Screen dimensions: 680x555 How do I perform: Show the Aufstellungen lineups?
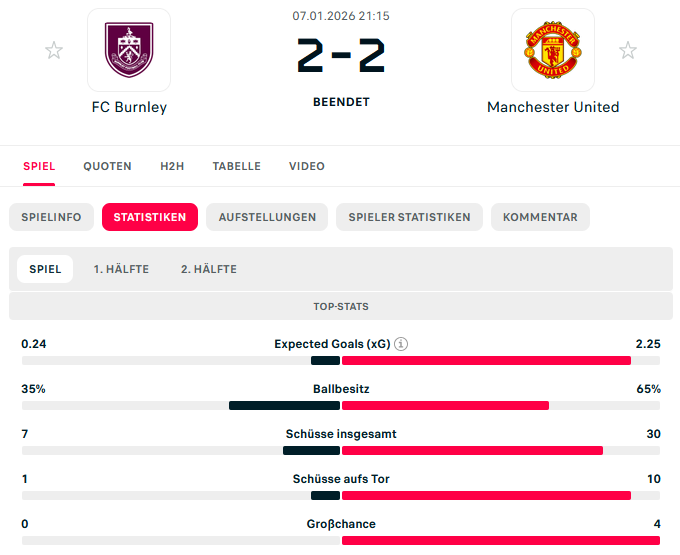click(267, 217)
